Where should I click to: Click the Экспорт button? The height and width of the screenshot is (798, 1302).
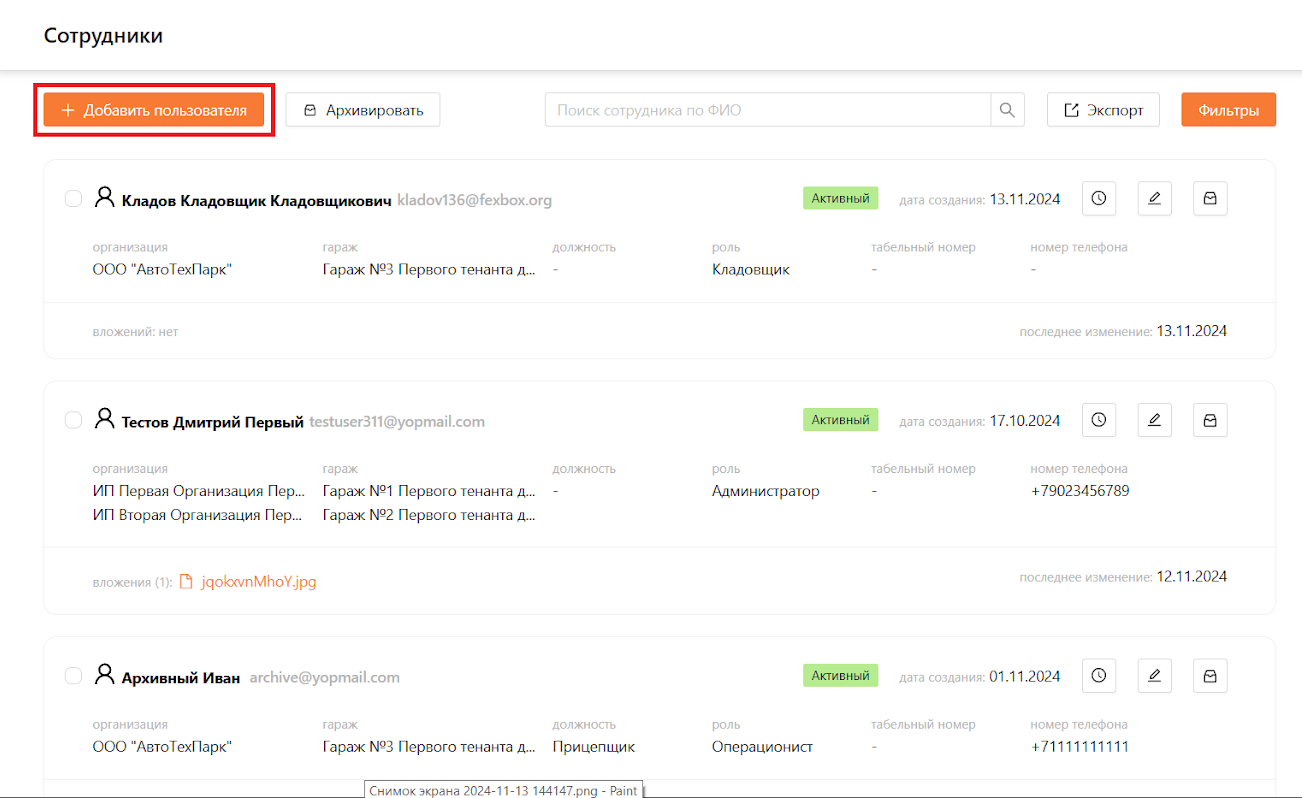point(1103,110)
